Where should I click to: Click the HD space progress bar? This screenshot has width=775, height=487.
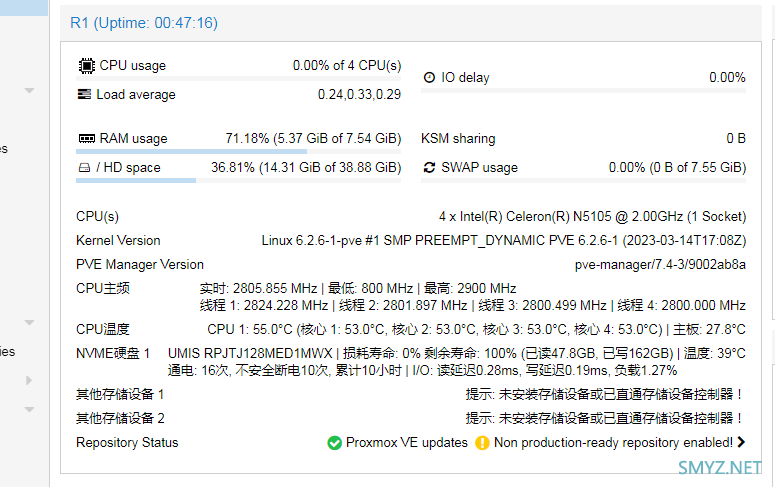[238, 180]
